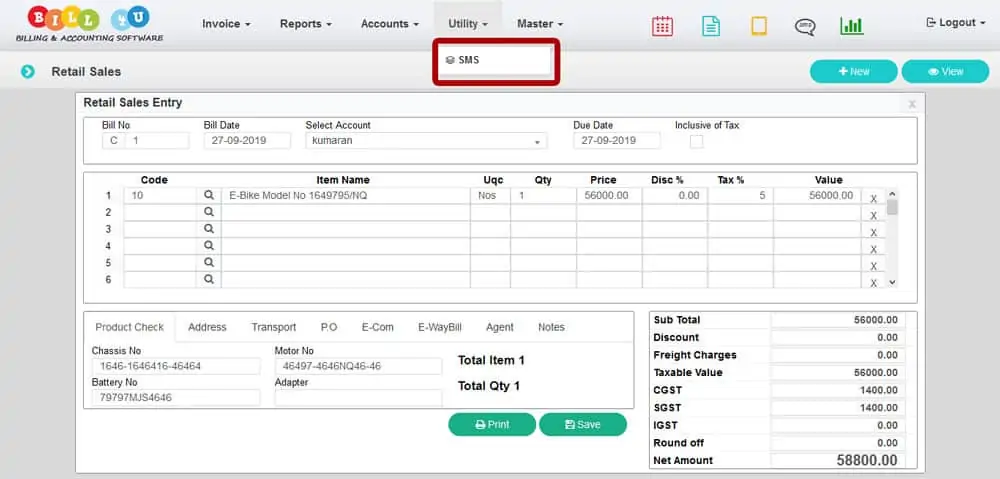
Task: Click the Bill Date field
Action: tap(247, 140)
